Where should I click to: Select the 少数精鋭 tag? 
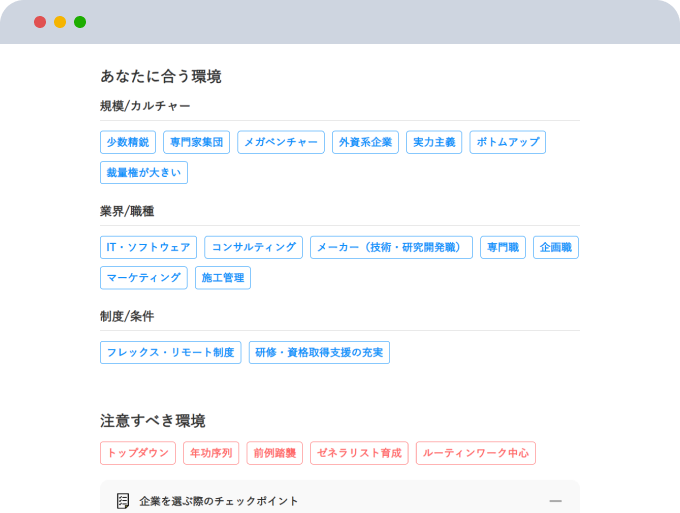pos(128,142)
